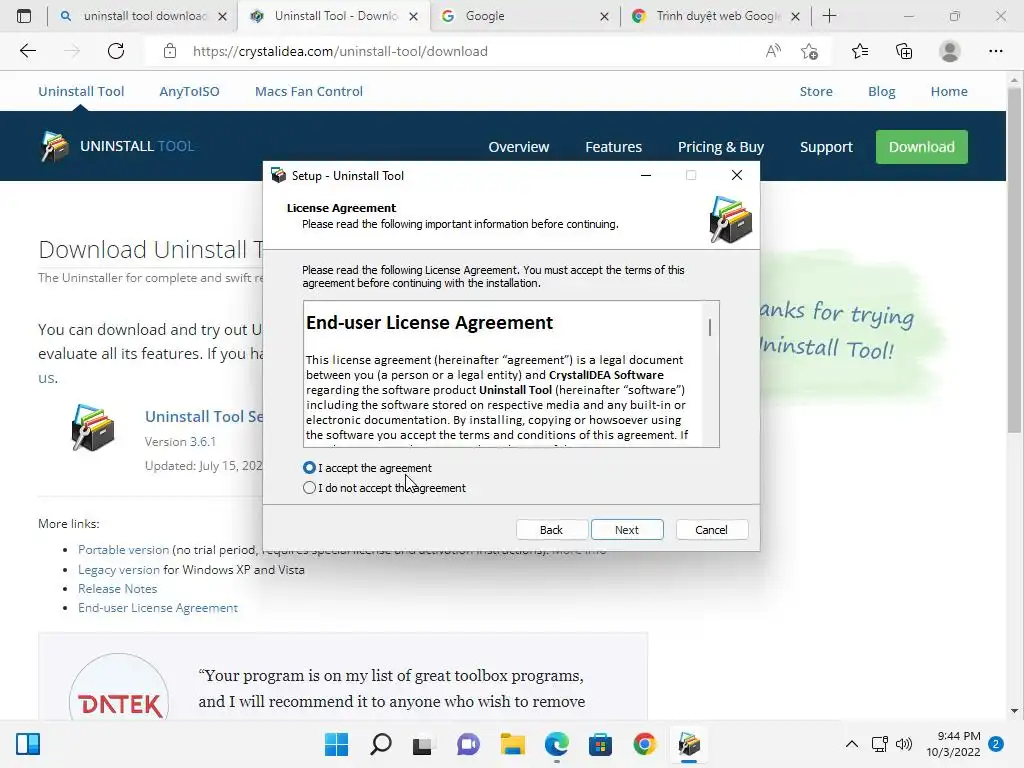
Task: Click the Uninstall Tool logo in header
Action: click(x=118, y=146)
